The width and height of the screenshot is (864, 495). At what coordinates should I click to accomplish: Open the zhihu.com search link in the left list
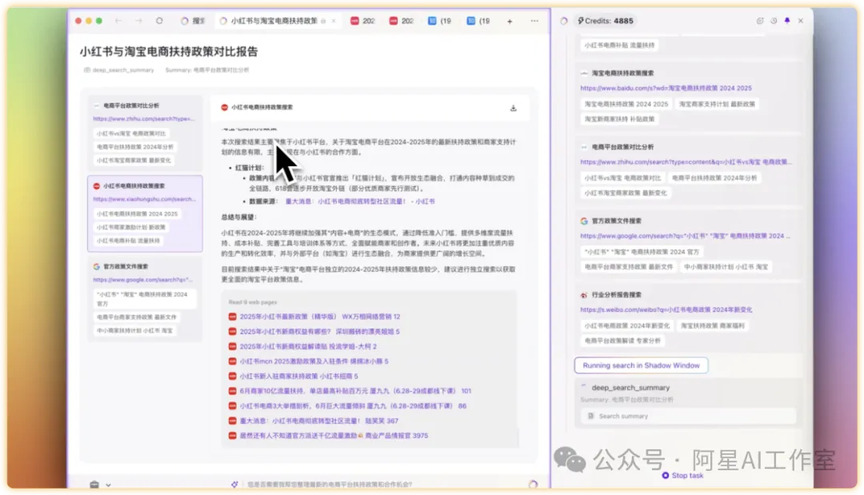tap(144, 119)
